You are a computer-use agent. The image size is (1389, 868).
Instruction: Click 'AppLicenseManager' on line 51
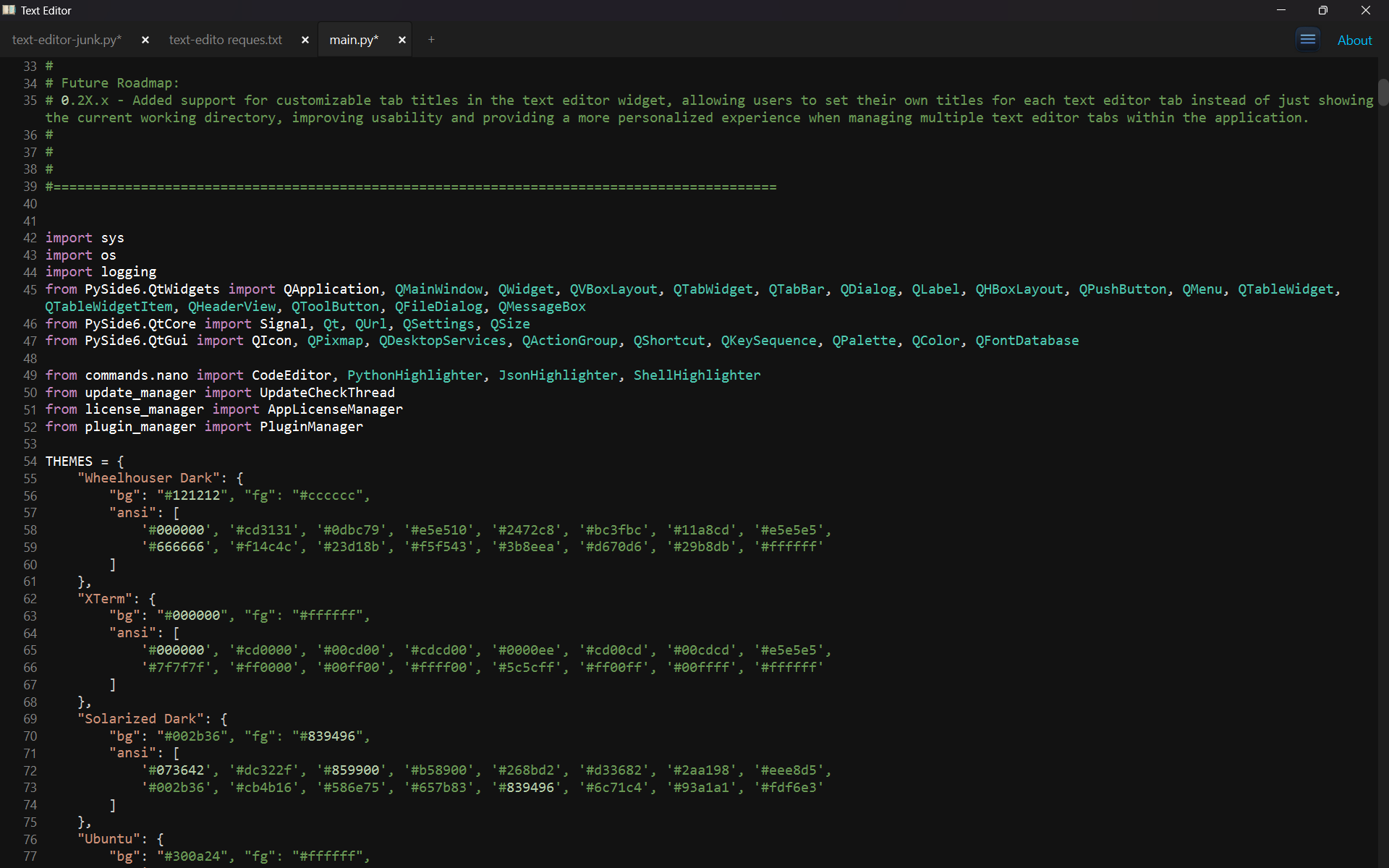pos(335,409)
